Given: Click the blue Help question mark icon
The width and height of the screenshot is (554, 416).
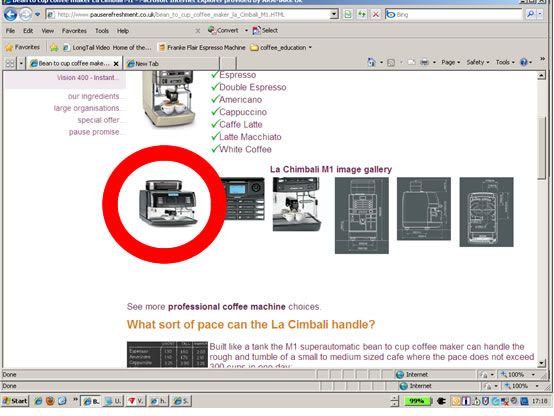Looking at the screenshot, I should pos(524,63).
